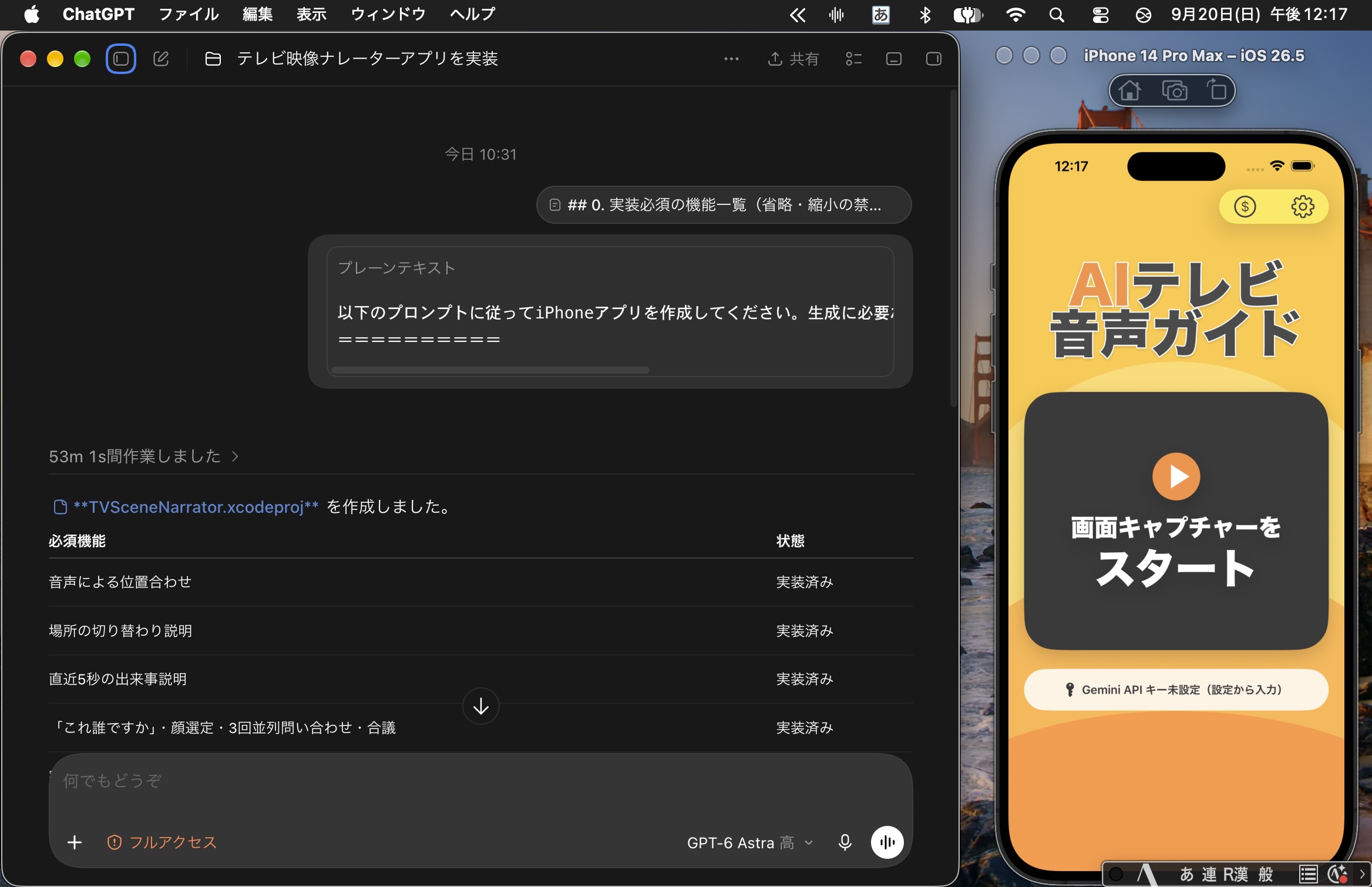Open the ヘルプ menu
This screenshot has height=887, width=1372.
473,14
